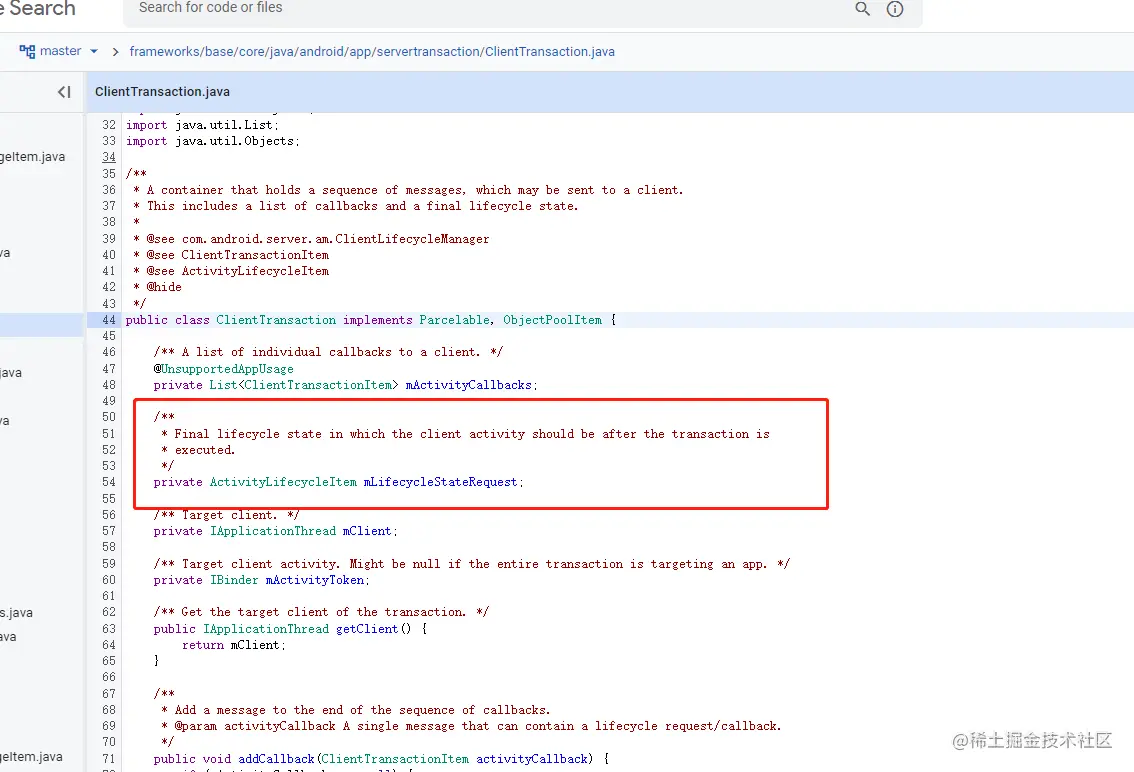Click the mActivityCallbacks field name

coord(469,385)
